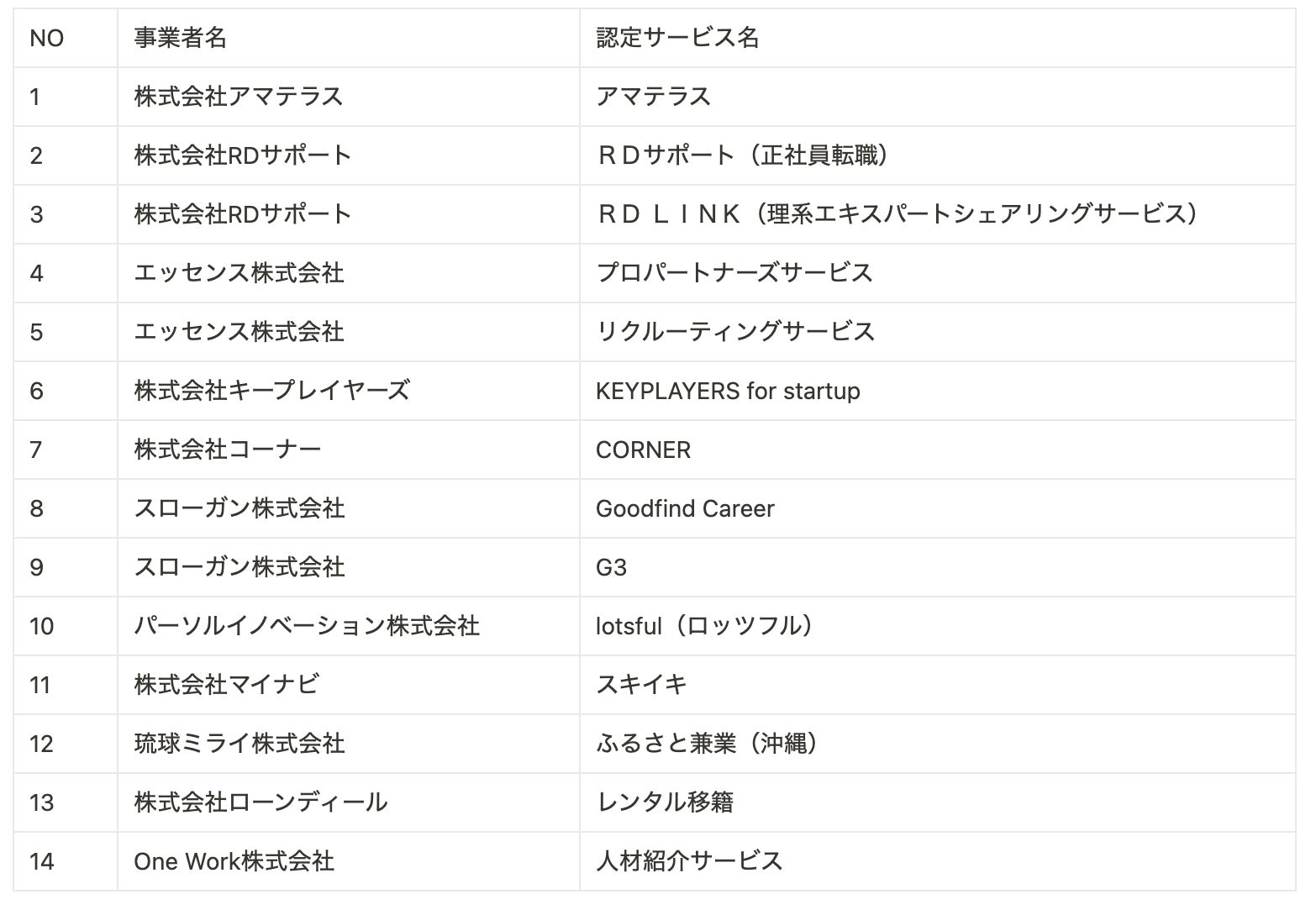Click the アマテラス service name cell
This screenshot has width=1316, height=910.
pyautogui.click(x=653, y=97)
